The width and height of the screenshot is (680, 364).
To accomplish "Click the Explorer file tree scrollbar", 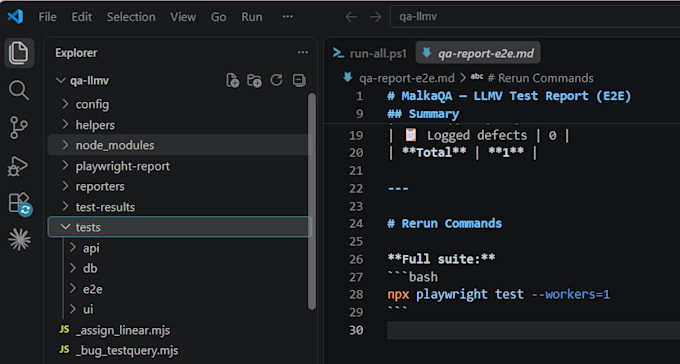I will point(312,201).
